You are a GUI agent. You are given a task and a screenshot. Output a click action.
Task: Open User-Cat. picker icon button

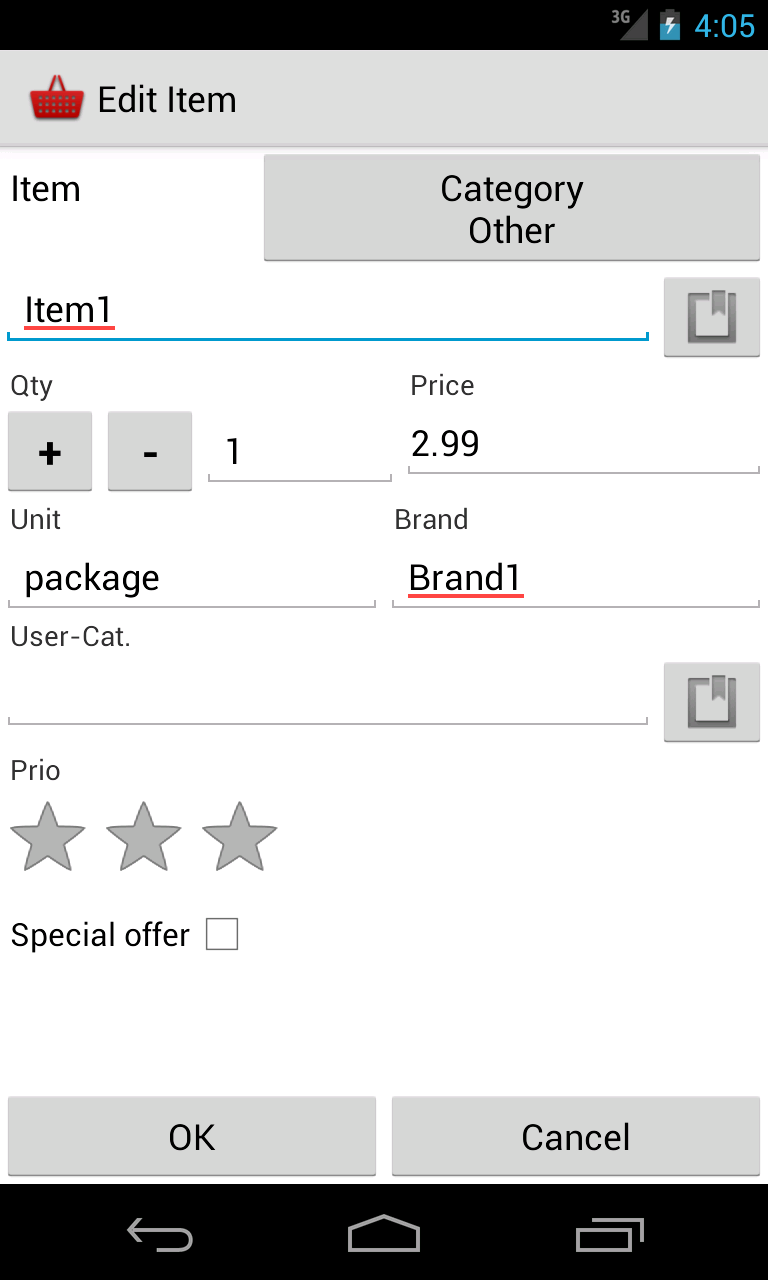point(711,702)
